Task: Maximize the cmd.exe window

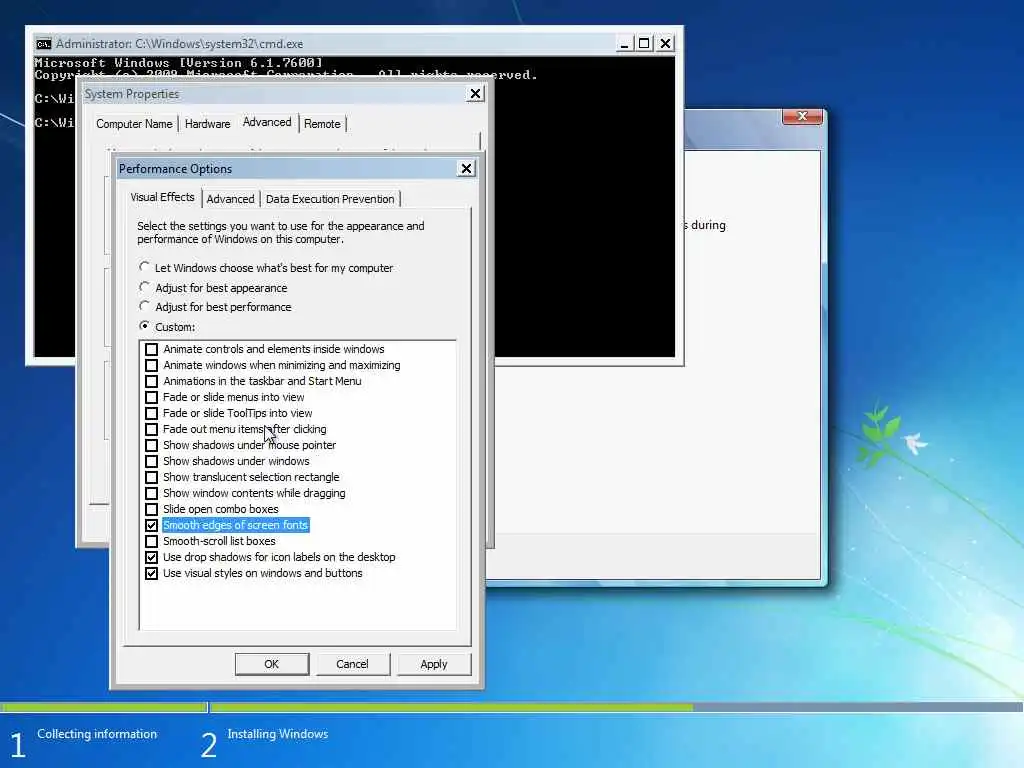Action: tap(645, 44)
